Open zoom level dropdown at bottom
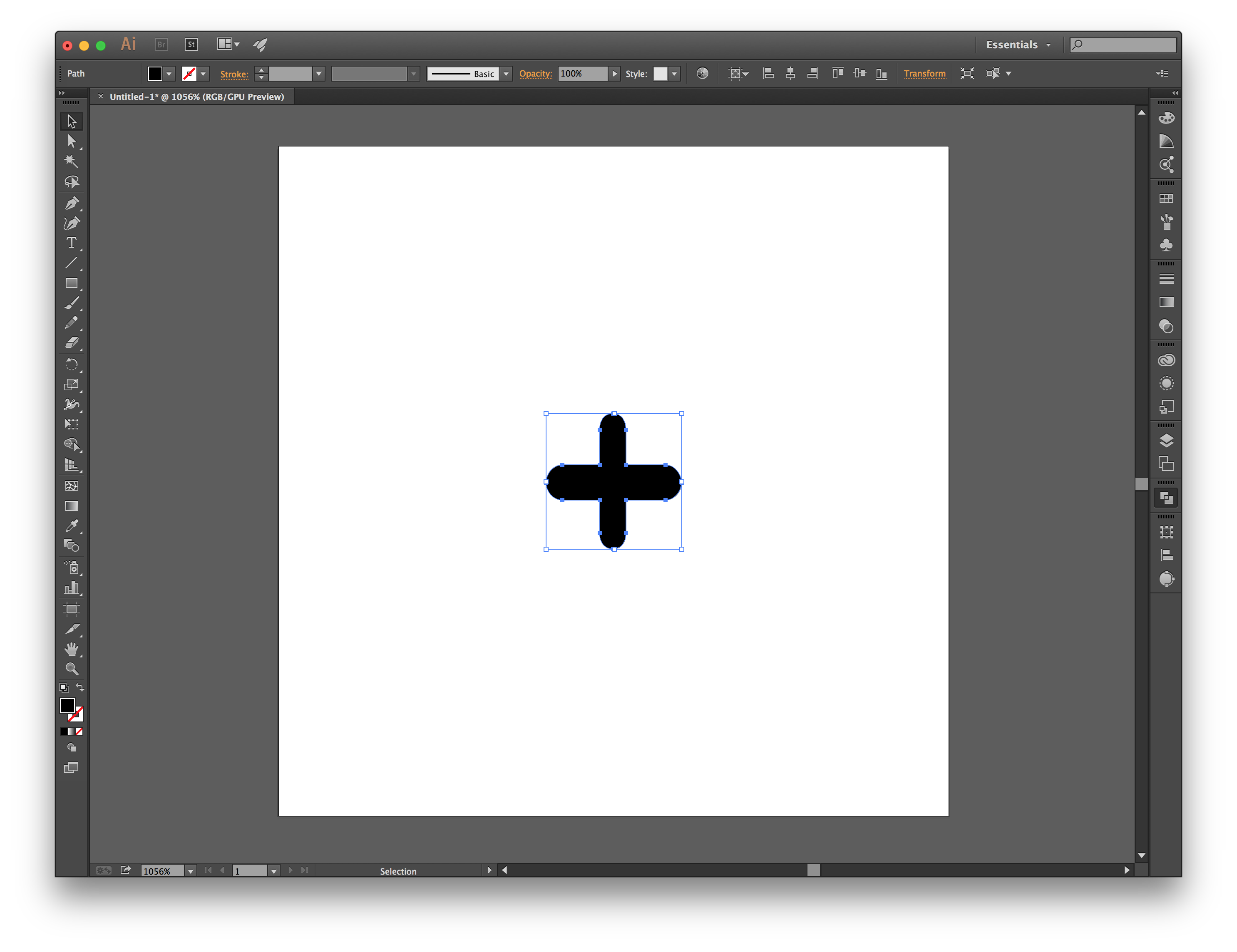The height and width of the screenshot is (952, 1237). [191, 871]
